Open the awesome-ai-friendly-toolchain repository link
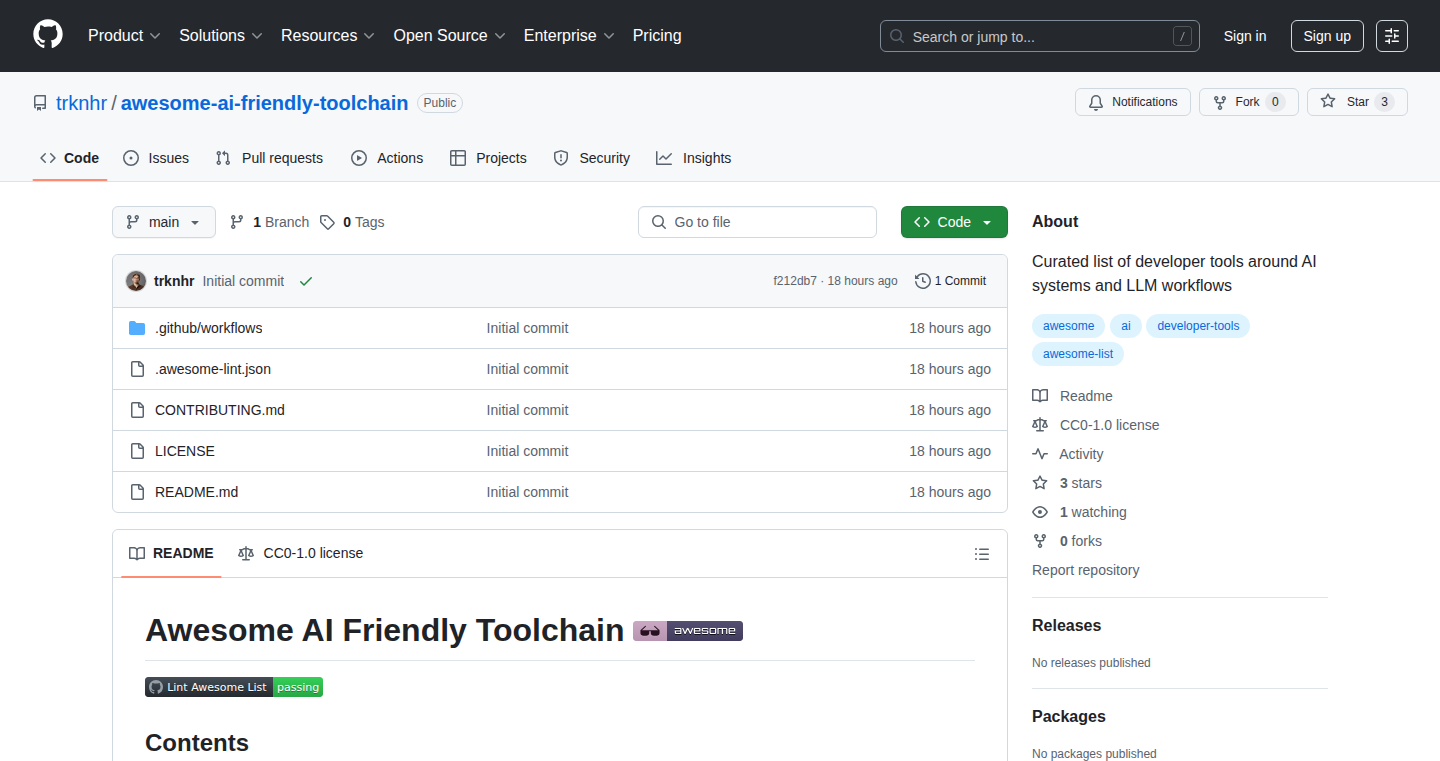This screenshot has width=1440, height=761. click(x=264, y=103)
